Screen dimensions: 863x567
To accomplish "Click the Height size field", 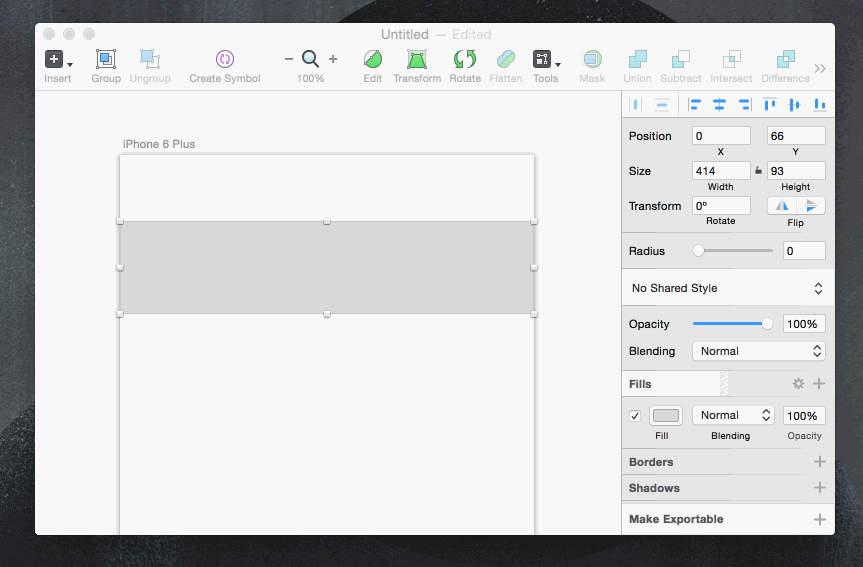I will click(x=796, y=171).
